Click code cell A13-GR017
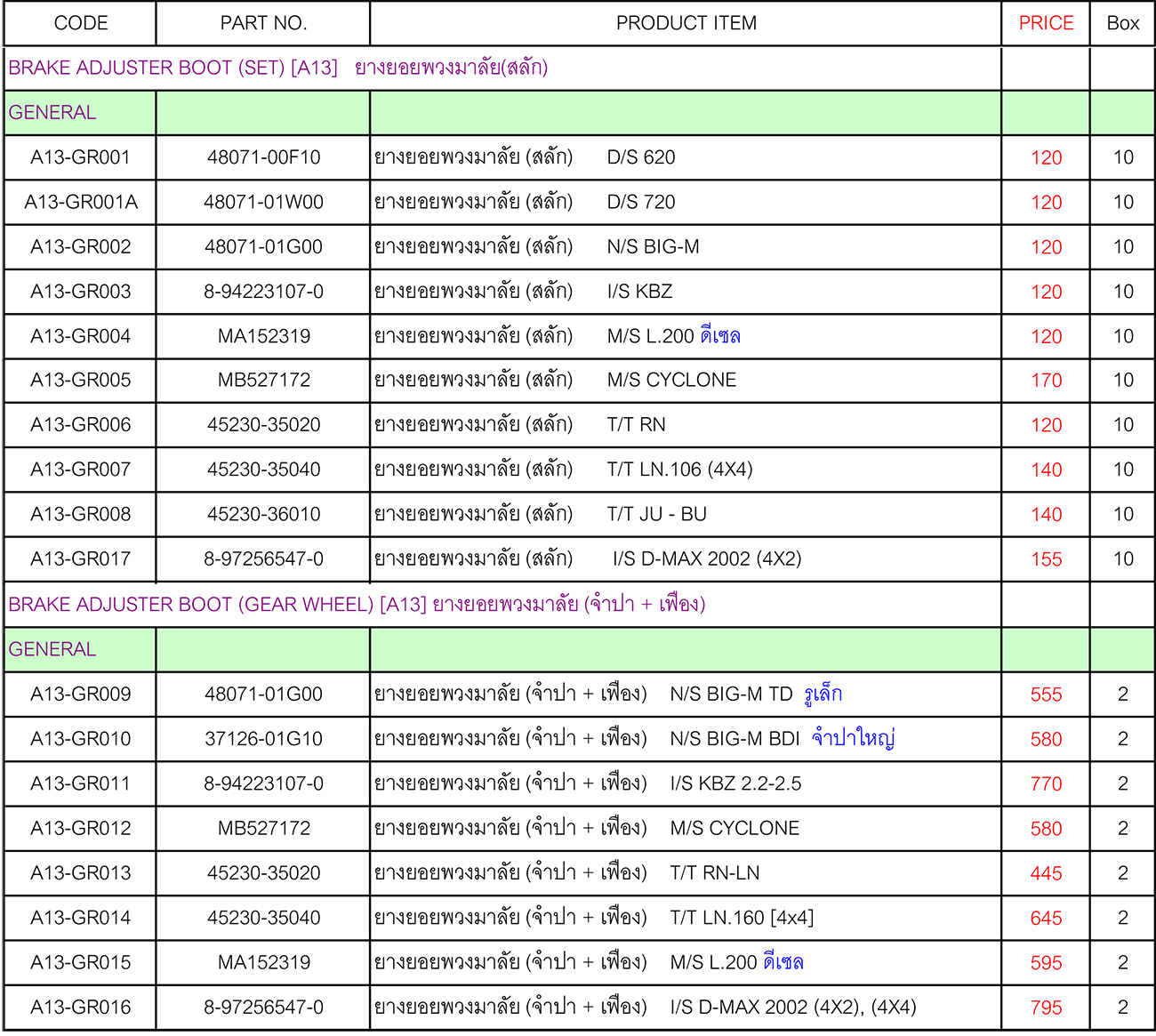This screenshot has width=1156, height=1036. pyautogui.click(x=81, y=558)
